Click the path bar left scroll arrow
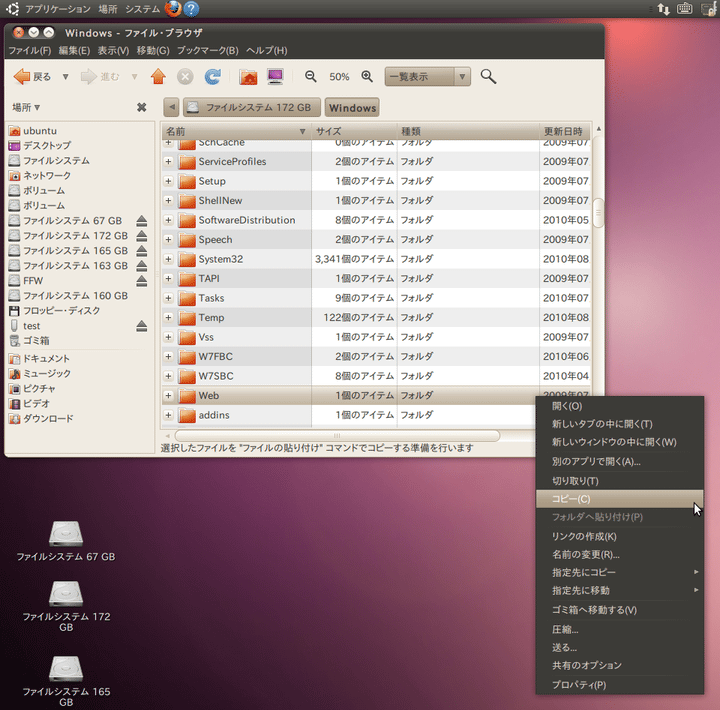This screenshot has height=710, width=720. (x=171, y=107)
